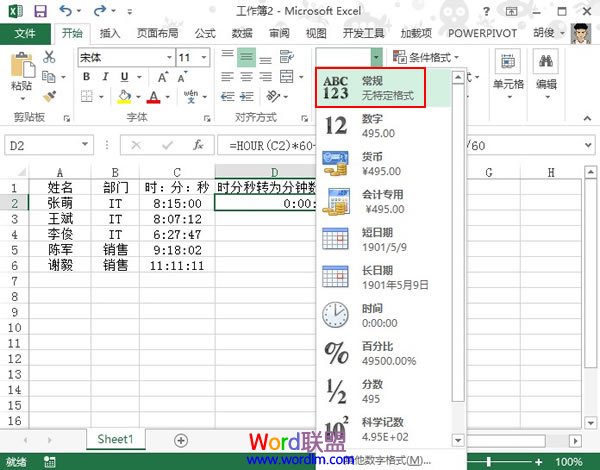Click the wén phonetic guide icon
The image size is (600, 470).
pyautogui.click(x=191, y=96)
